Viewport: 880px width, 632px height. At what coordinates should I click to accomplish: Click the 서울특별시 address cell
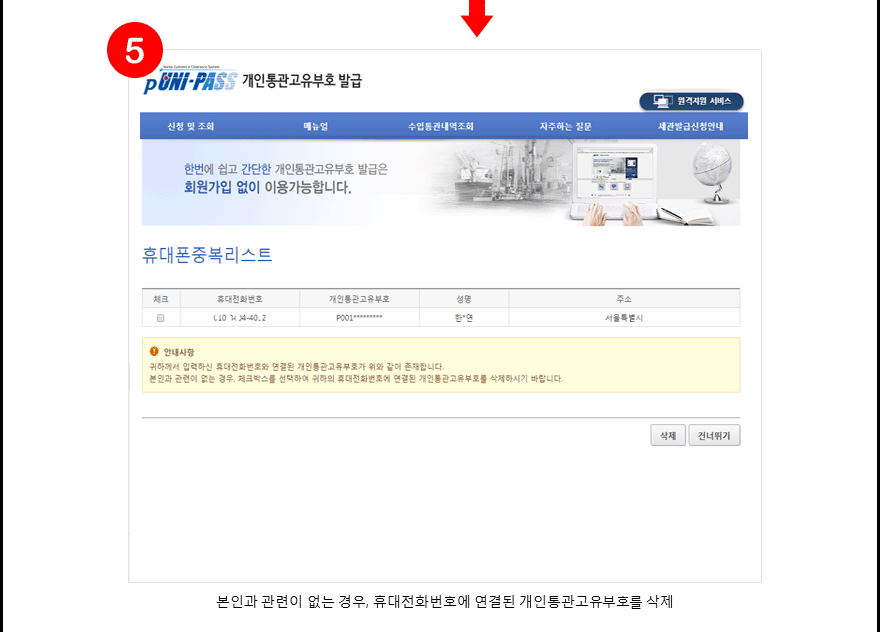624,318
